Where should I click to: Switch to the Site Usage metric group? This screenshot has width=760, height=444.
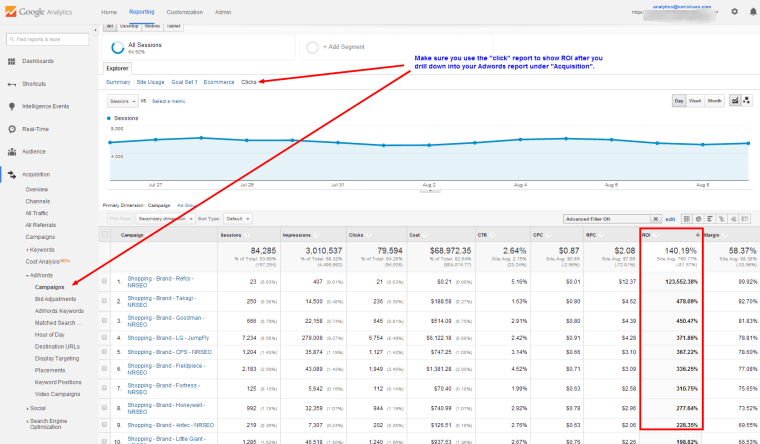pyautogui.click(x=150, y=82)
